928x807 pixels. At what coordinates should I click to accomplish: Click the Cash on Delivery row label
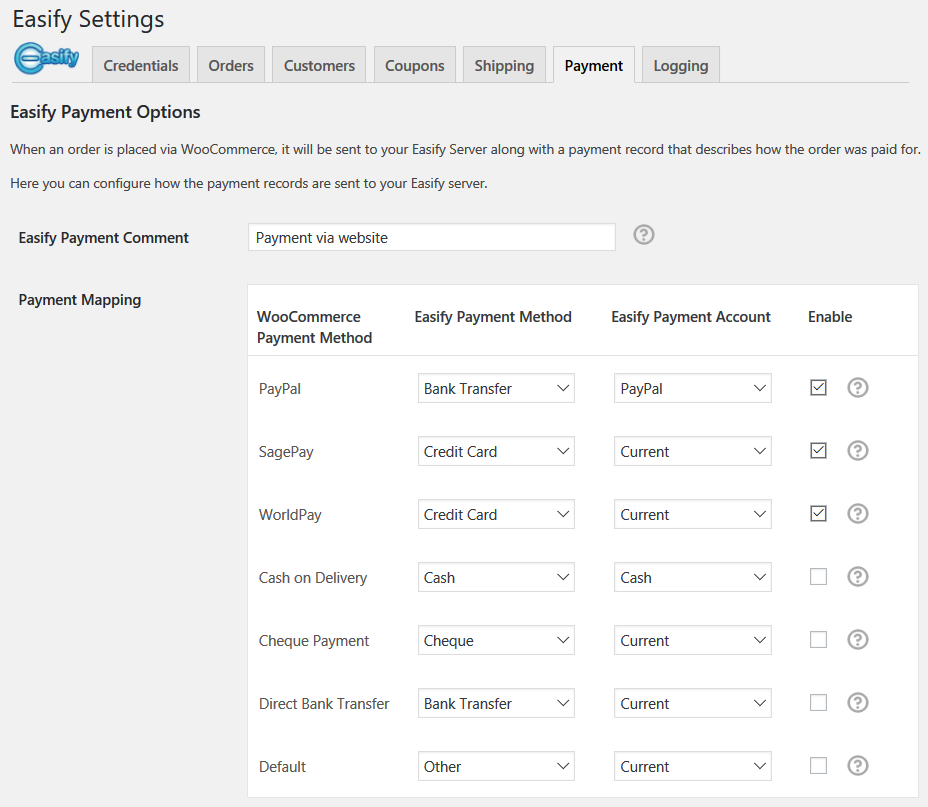pyautogui.click(x=312, y=577)
